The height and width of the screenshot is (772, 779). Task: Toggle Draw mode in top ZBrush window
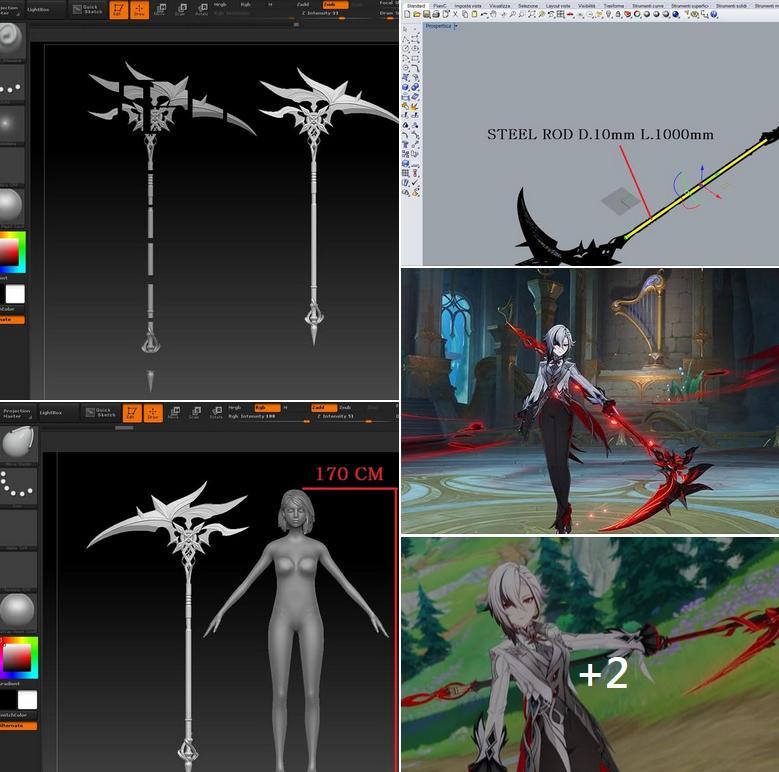coord(139,9)
